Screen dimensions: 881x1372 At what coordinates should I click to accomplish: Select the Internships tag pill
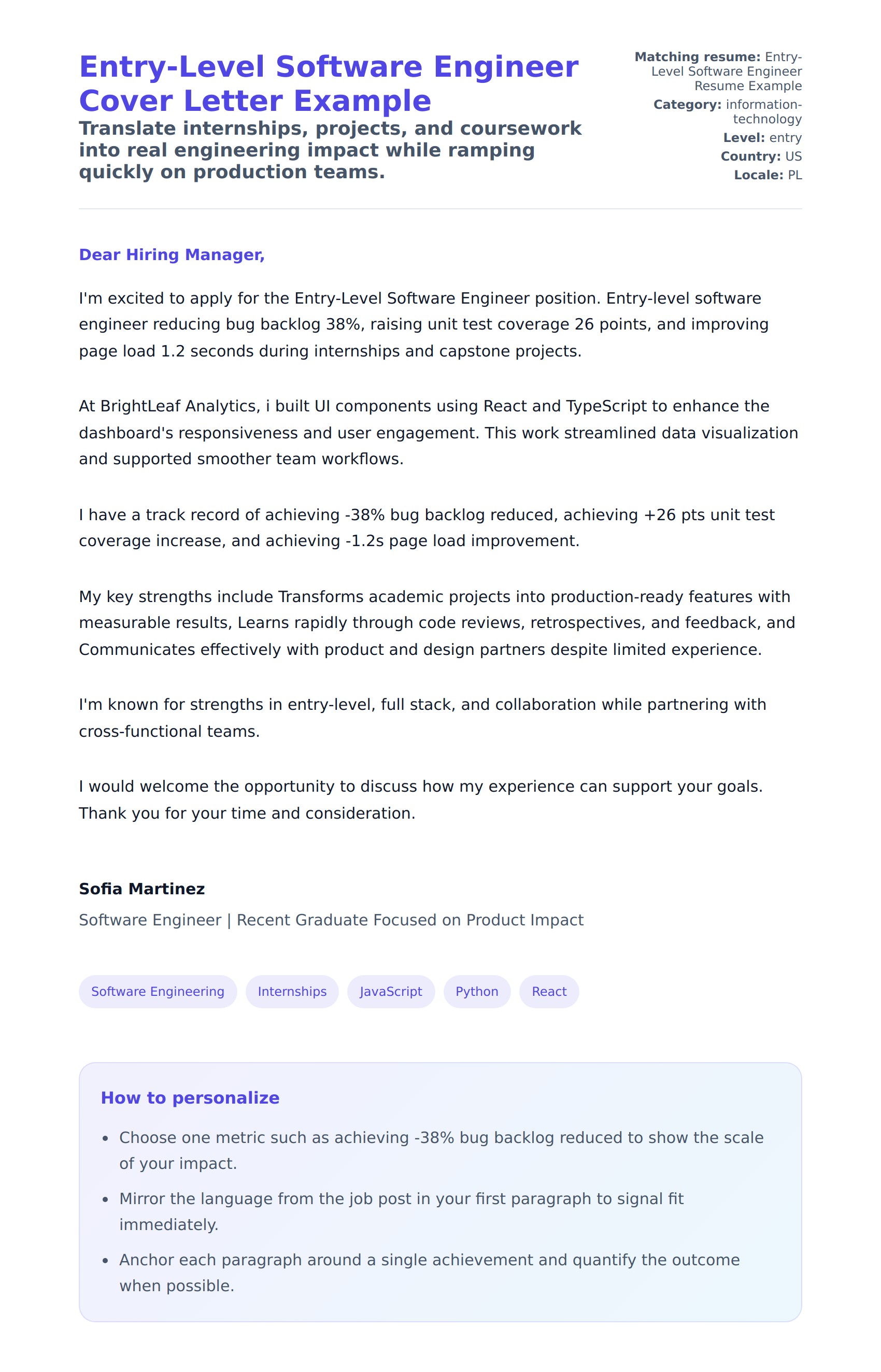click(292, 991)
